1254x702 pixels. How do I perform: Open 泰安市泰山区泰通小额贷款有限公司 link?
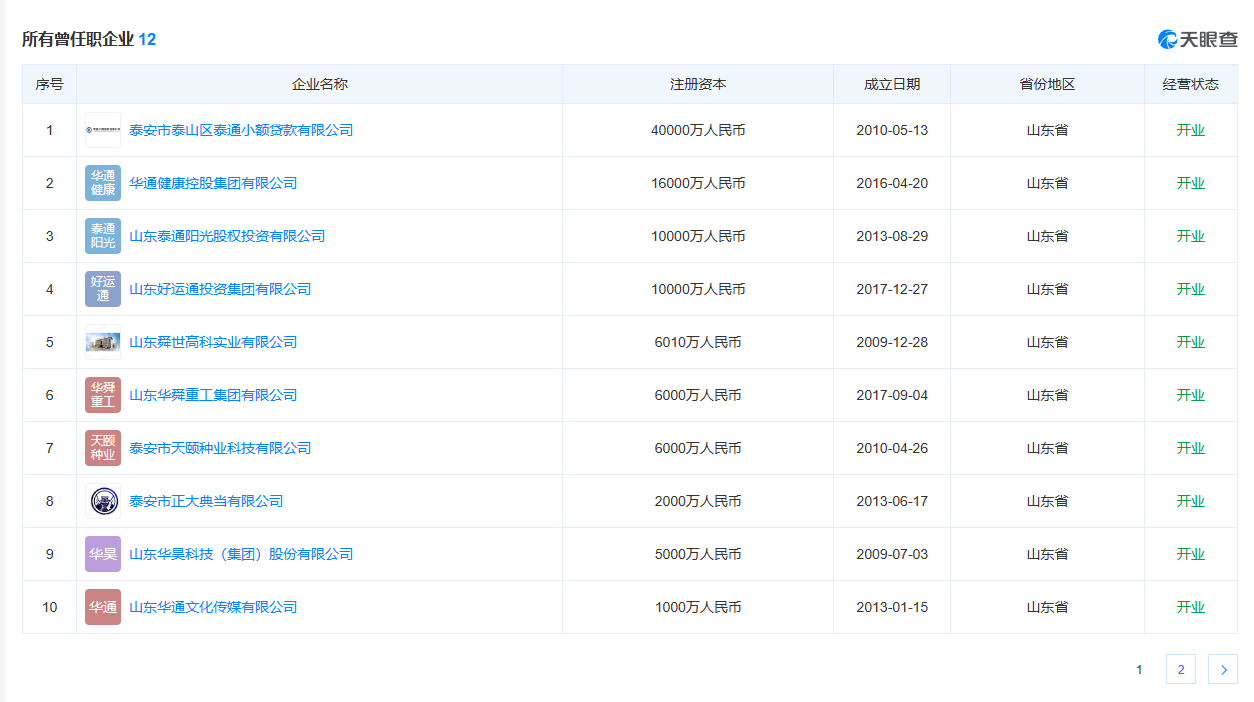[x=241, y=130]
